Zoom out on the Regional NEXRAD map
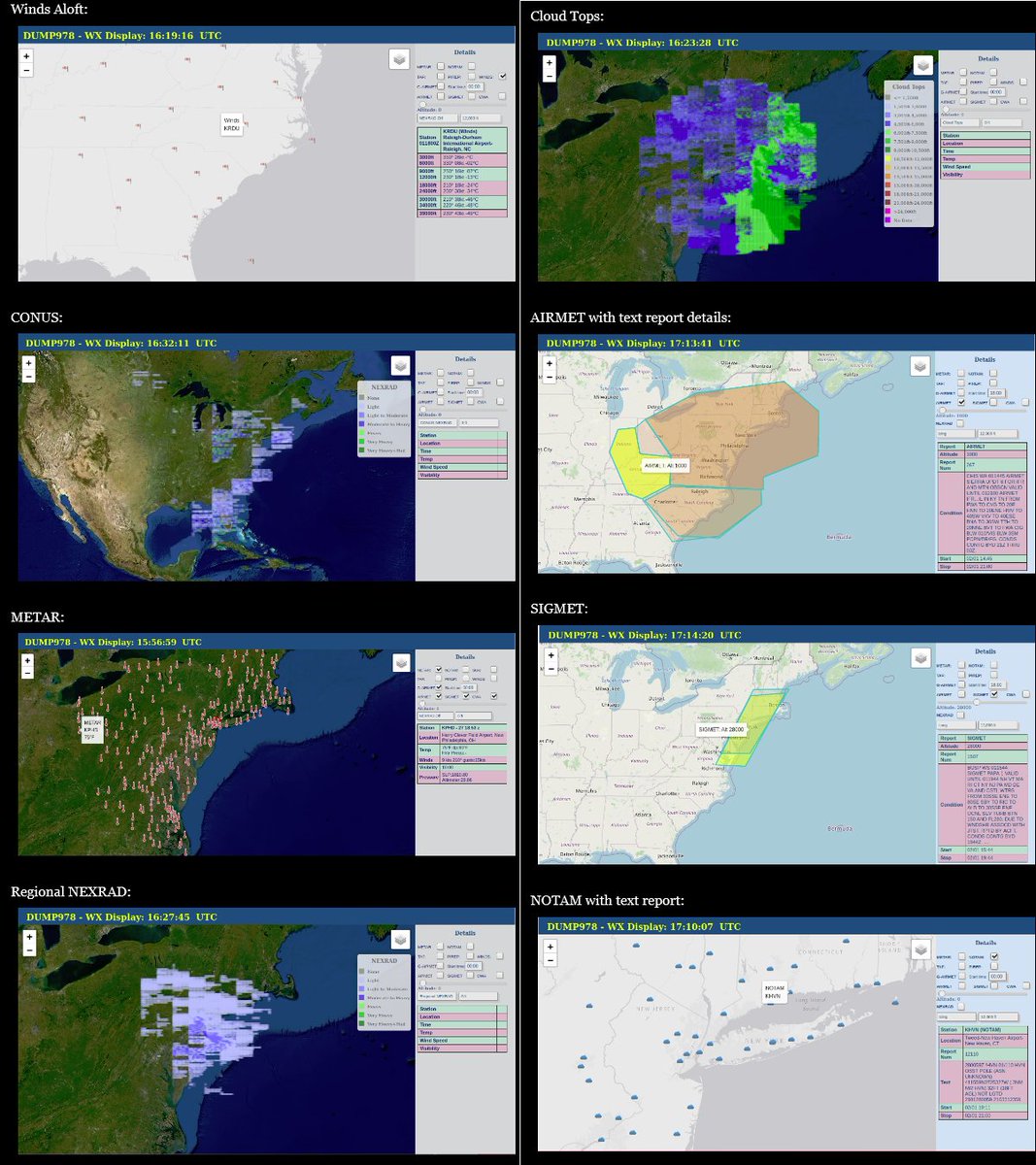Image resolution: width=1036 pixels, height=1165 pixels. coord(29,950)
